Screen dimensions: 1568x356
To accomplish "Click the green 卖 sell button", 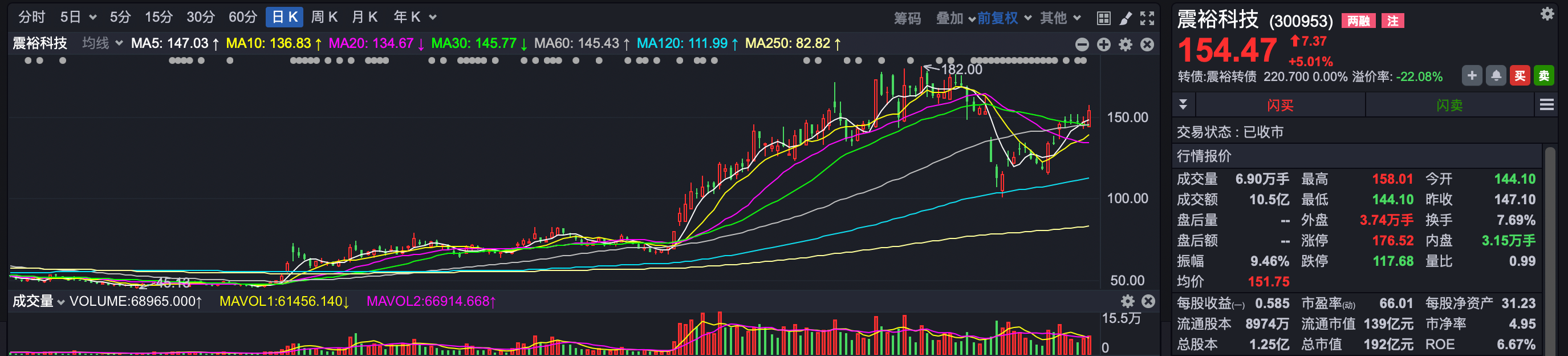I will (x=1543, y=76).
